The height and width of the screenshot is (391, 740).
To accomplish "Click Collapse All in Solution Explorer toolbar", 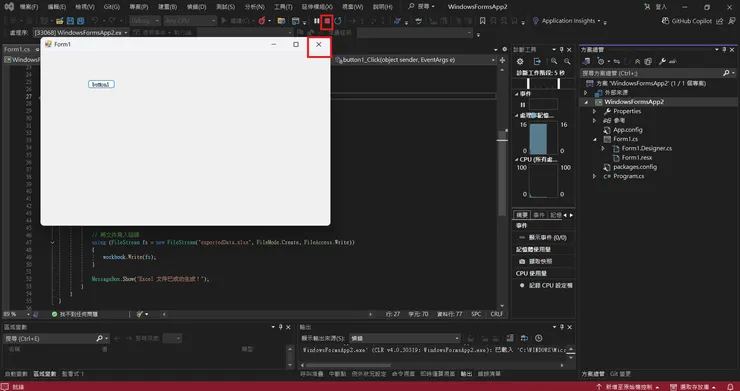I will tap(638, 61).
